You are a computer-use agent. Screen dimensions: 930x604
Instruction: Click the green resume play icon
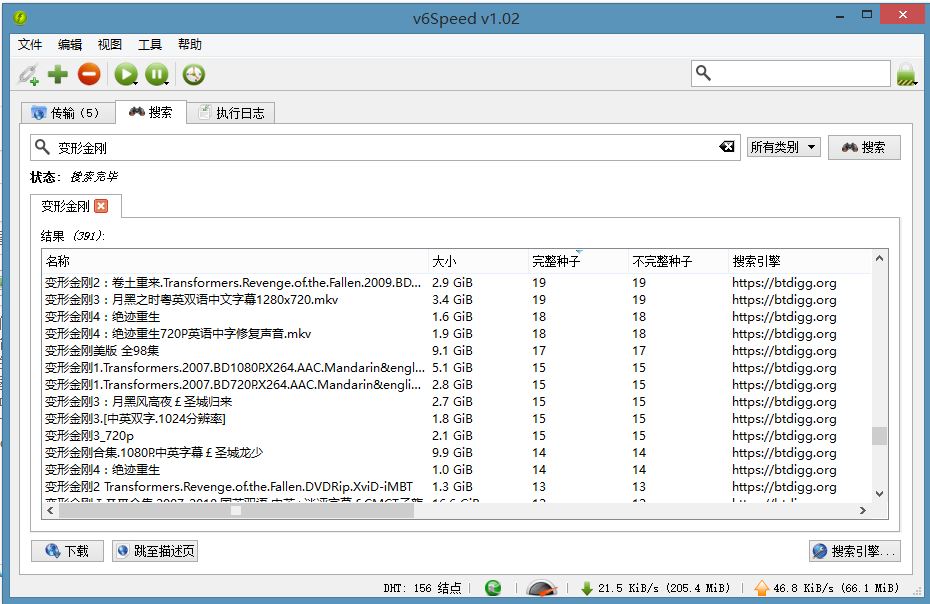[125, 74]
